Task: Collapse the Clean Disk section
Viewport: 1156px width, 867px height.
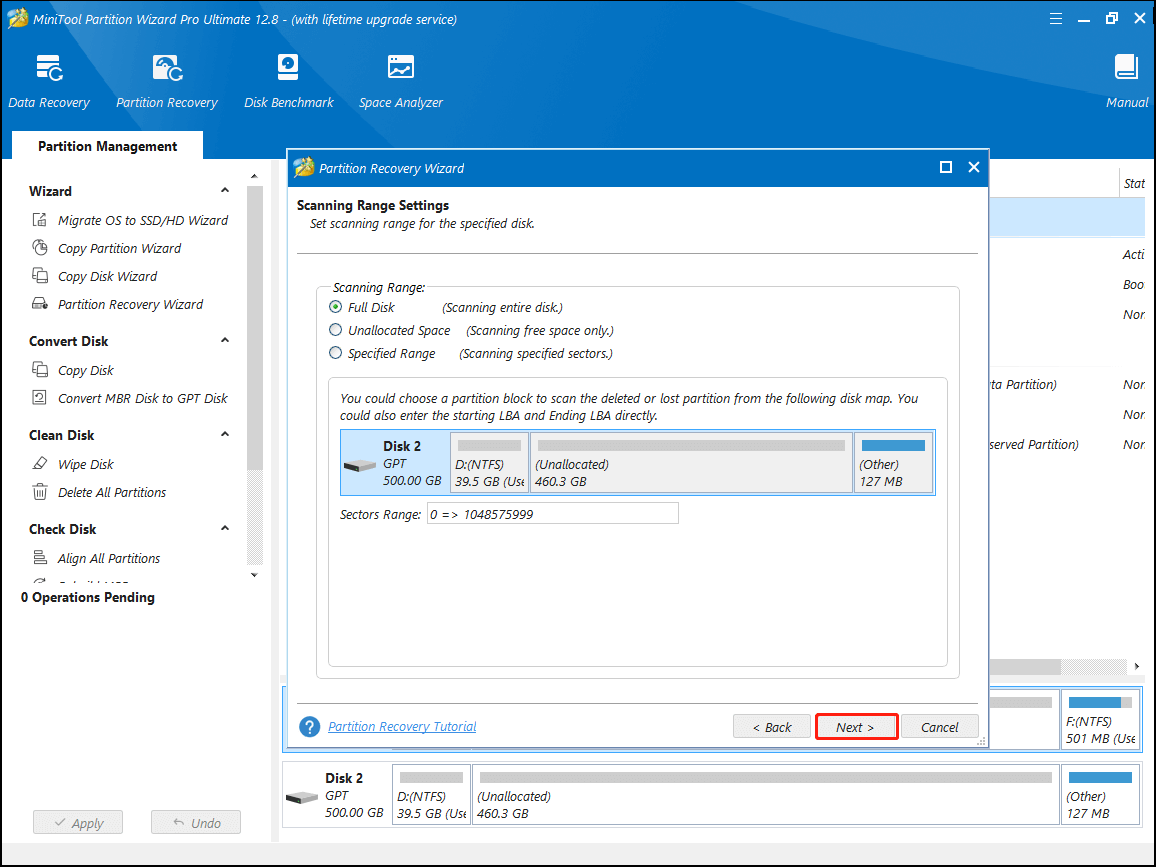Action: pyautogui.click(x=225, y=434)
